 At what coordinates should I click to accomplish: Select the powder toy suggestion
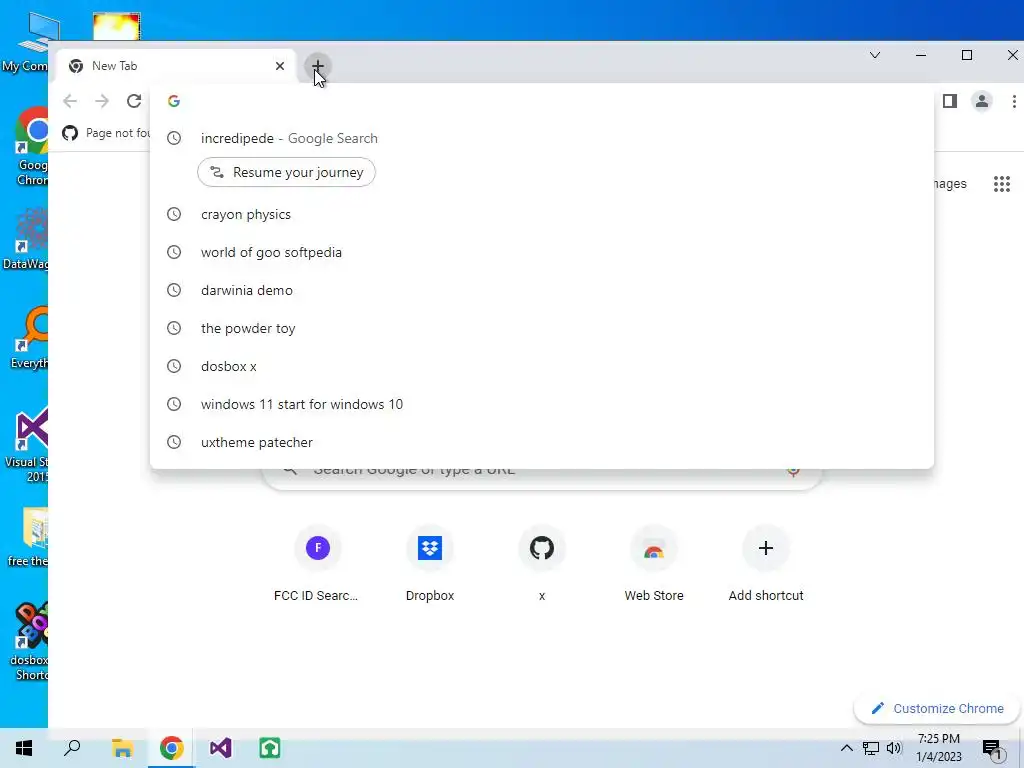click(541, 328)
